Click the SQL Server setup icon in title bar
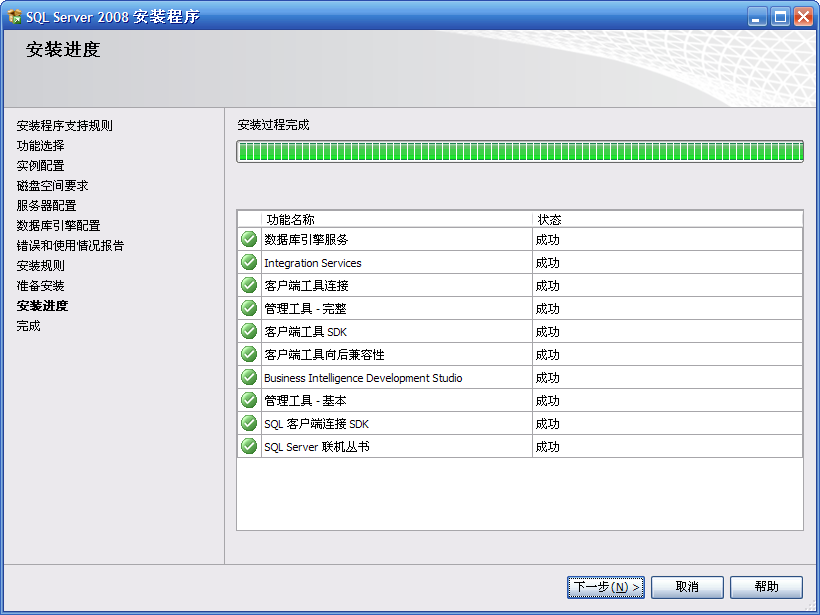Screen dimensions: 820x615 [x=15, y=17]
